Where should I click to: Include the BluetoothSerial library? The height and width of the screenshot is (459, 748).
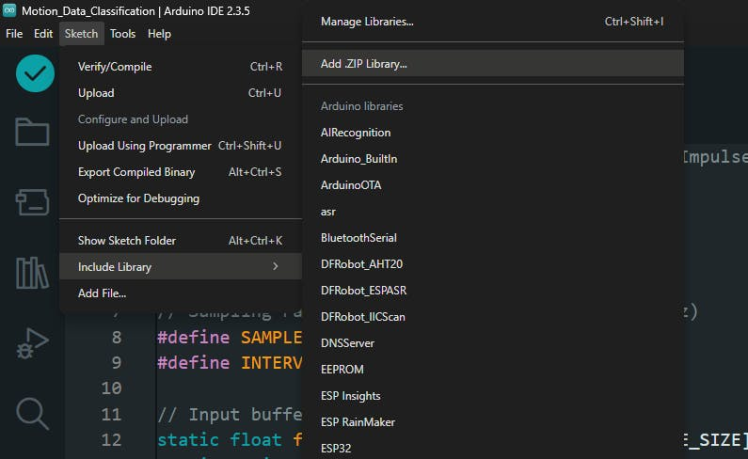tap(358, 238)
